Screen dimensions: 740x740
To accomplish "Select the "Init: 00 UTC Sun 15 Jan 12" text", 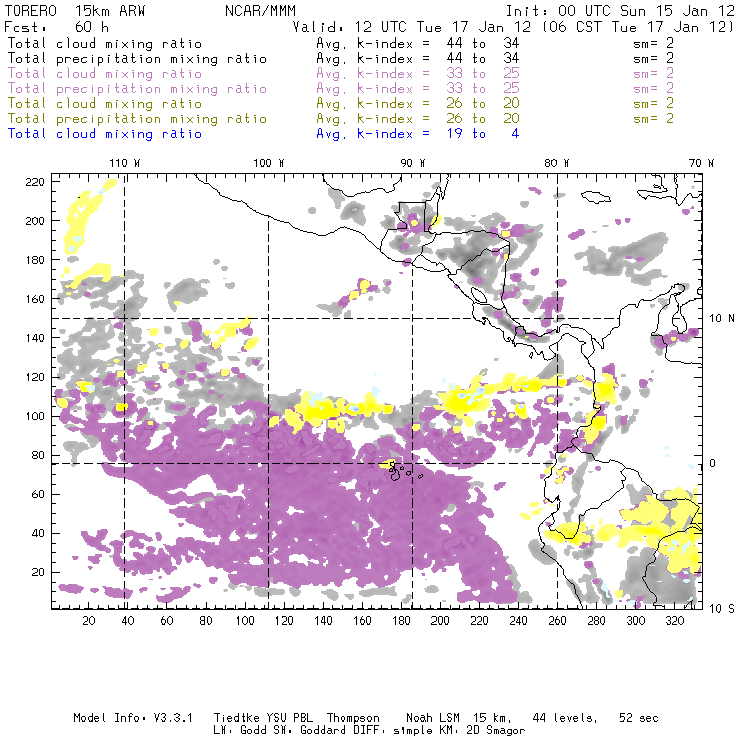I will click(620, 11).
